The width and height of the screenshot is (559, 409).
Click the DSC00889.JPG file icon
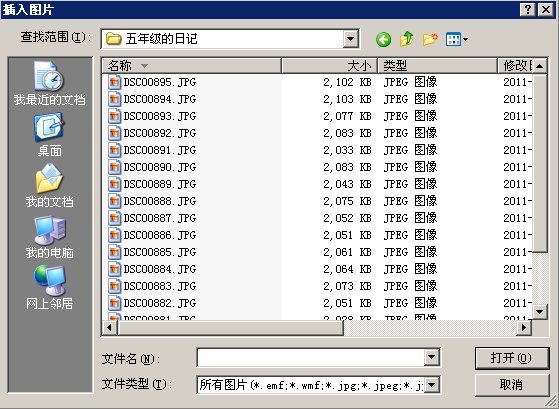pyautogui.click(x=114, y=184)
